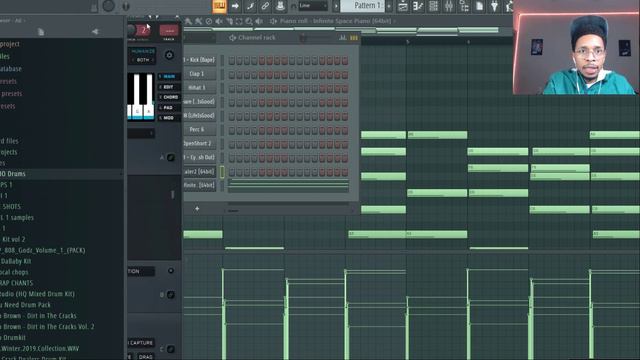
Task: Open the Piano roll view icon
Action: click(x=418, y=6)
